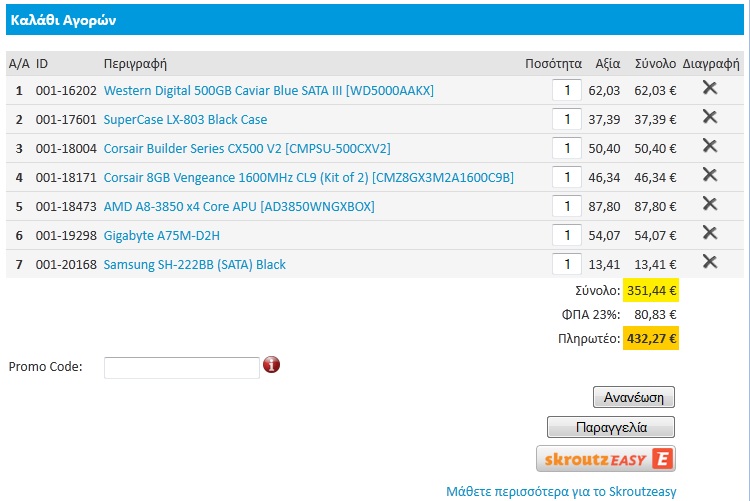Click the Ανανέωση button
Screen dimensions: 750x501
(x=634, y=397)
